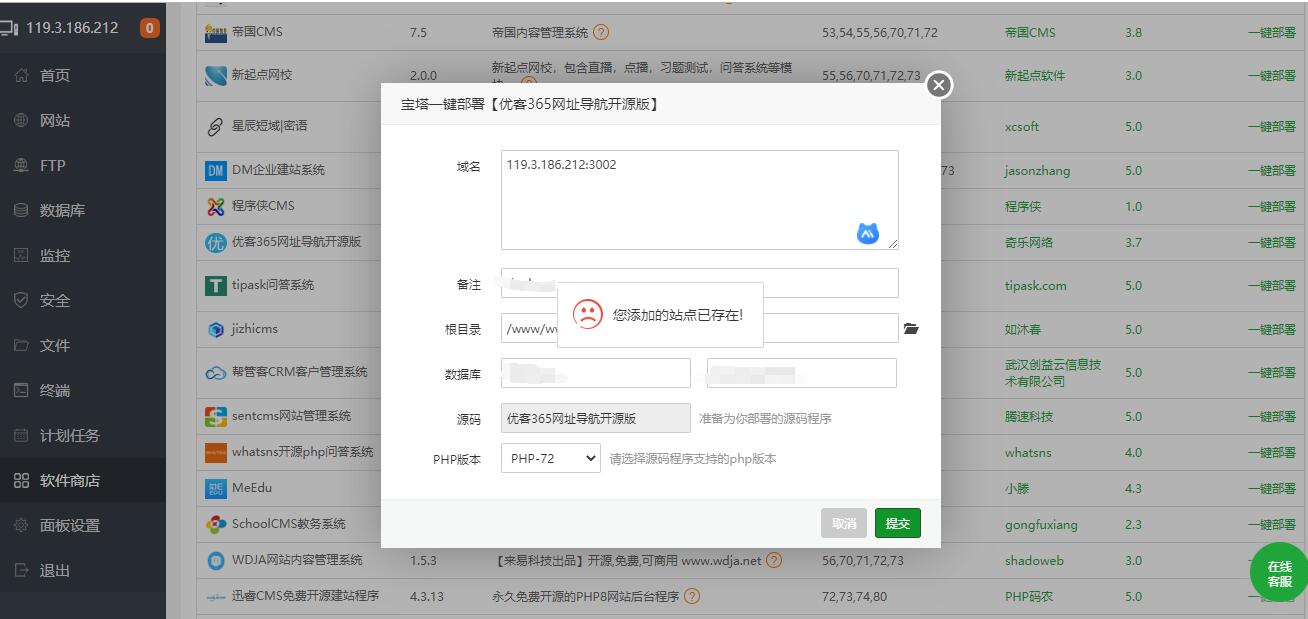Click the help icon beside 永久免费开源的PHP8网站后台程序

click(x=692, y=596)
